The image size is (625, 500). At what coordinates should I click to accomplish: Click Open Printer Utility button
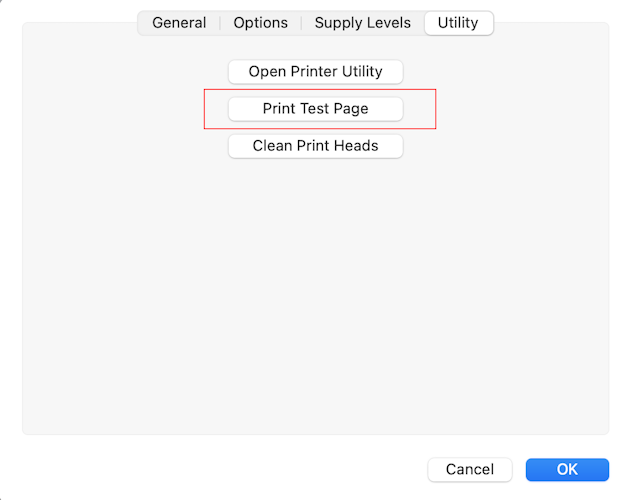click(x=315, y=72)
